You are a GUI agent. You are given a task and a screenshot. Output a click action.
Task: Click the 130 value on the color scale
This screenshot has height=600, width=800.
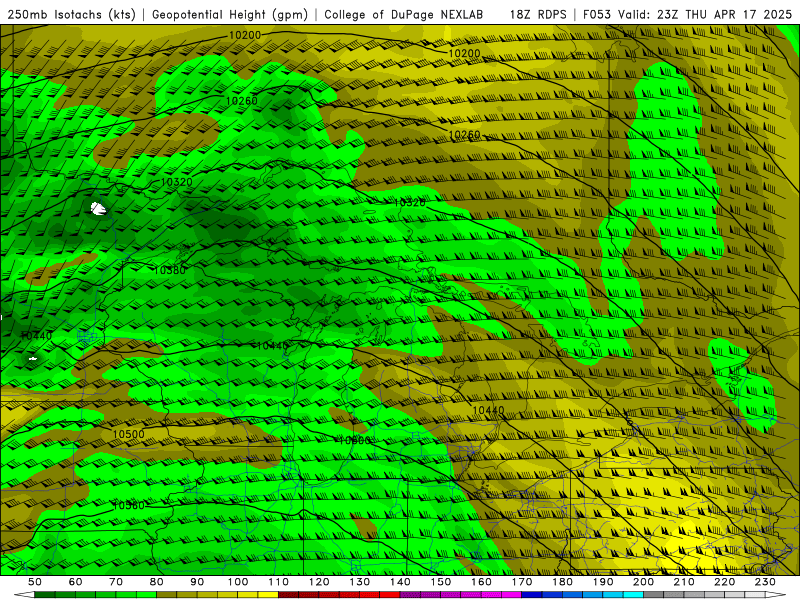(x=360, y=582)
